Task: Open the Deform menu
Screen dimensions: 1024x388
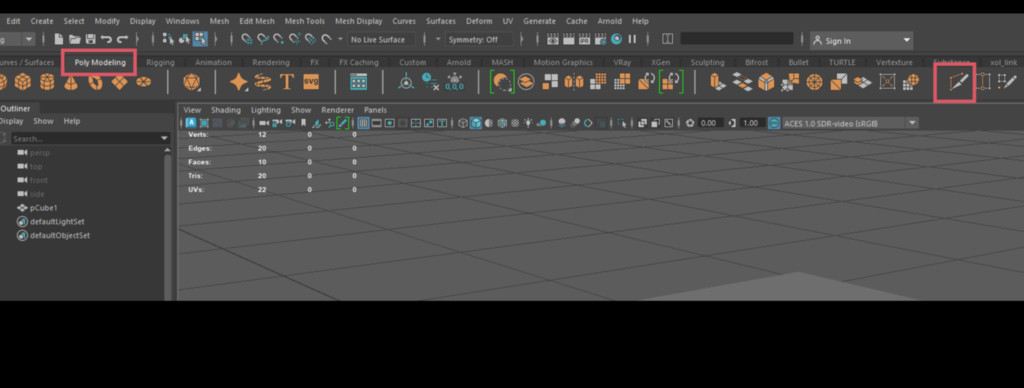Action: (479, 21)
